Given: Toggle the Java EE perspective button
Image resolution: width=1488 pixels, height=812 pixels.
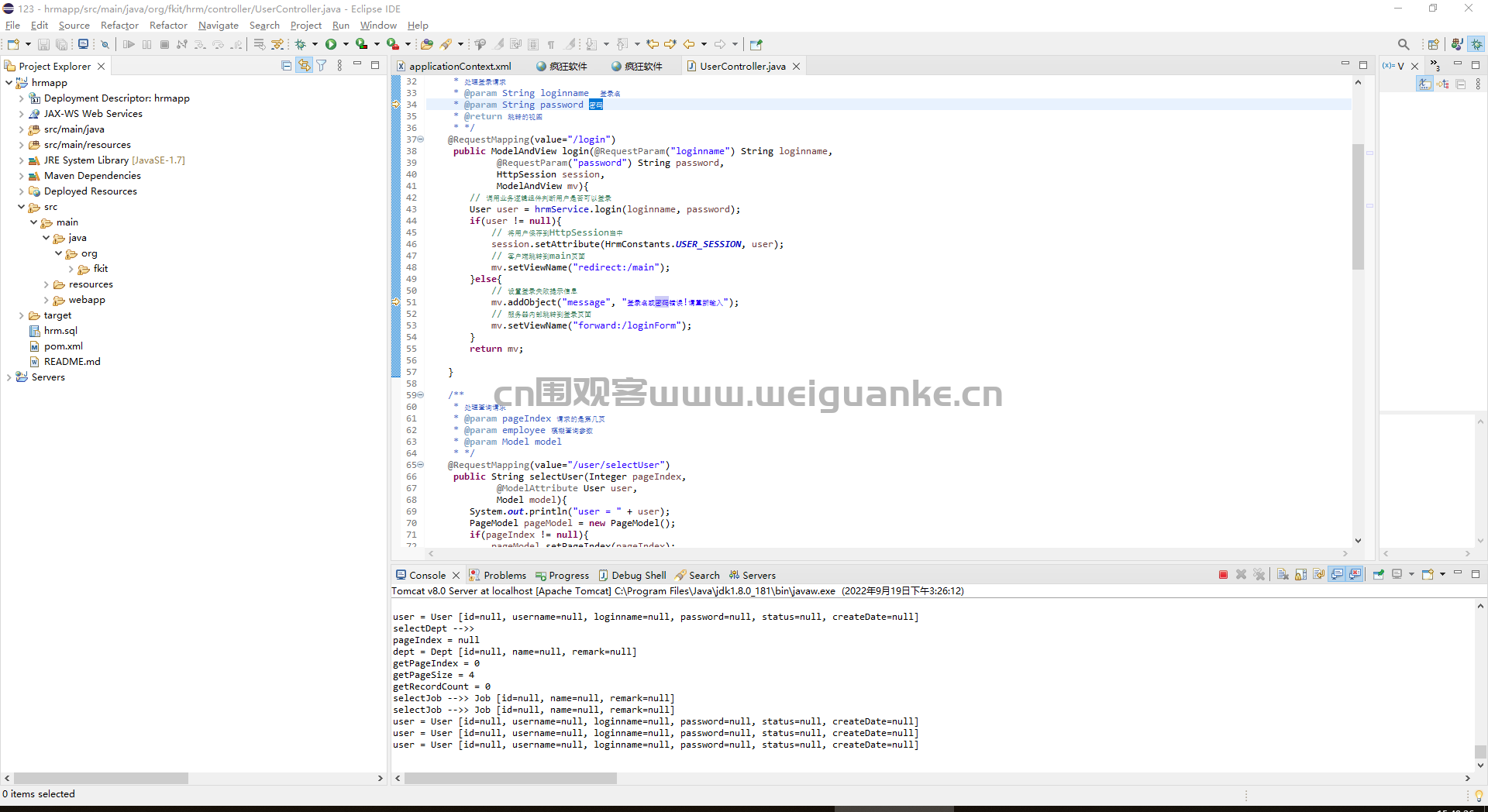Looking at the screenshot, I should click(1457, 44).
